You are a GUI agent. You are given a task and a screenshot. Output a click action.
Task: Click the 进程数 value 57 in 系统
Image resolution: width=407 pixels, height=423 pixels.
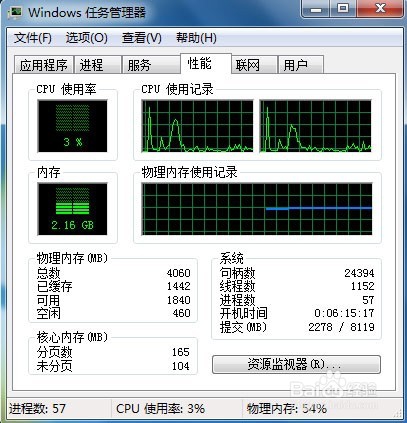368,300
